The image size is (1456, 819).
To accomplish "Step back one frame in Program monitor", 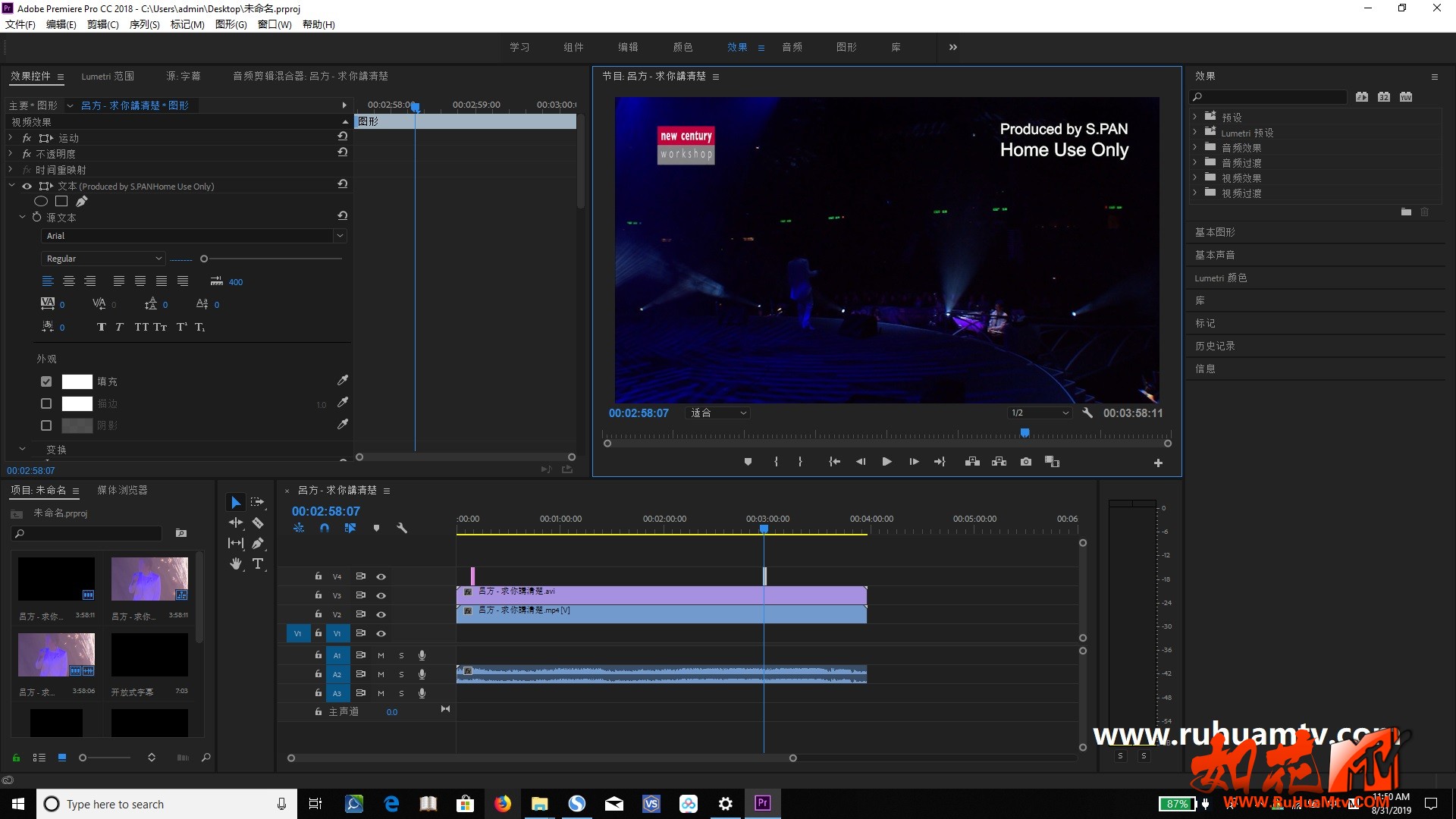I will point(860,462).
